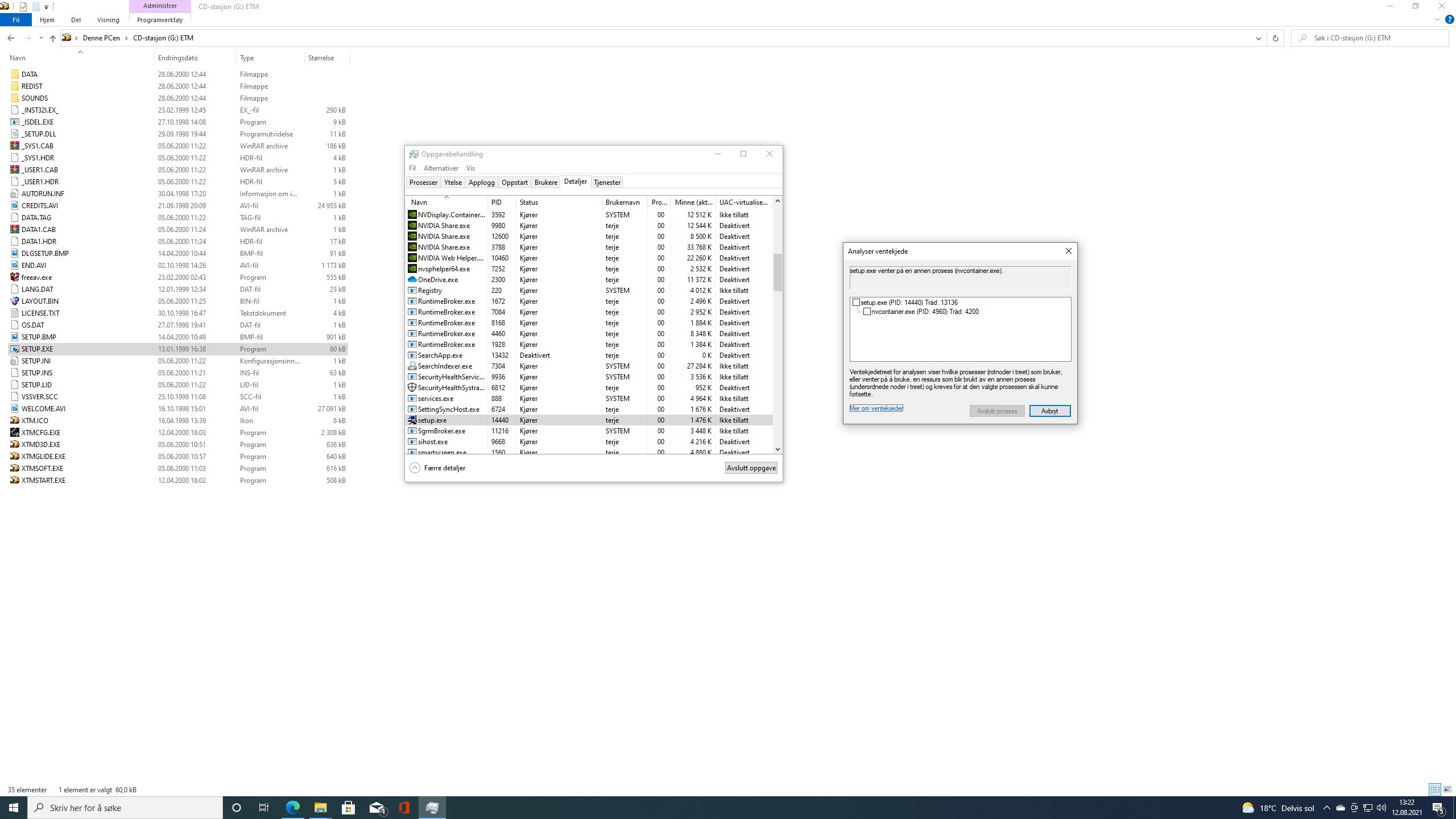Check the setup.exe (PID: 14440) checkbox
Image resolution: width=1456 pixels, height=819 pixels.
(x=856, y=303)
